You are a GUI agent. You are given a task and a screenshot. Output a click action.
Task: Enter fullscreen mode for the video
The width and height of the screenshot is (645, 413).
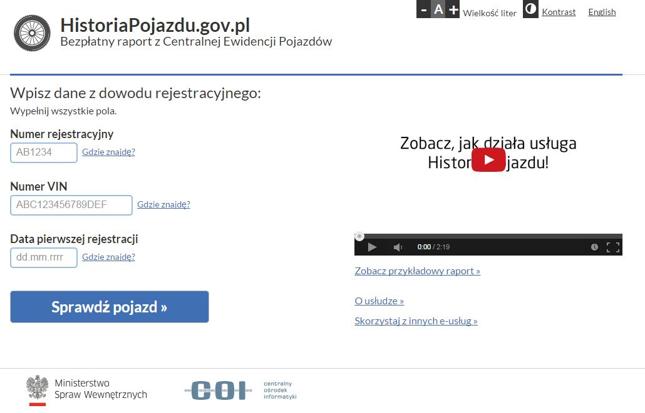coord(613,247)
